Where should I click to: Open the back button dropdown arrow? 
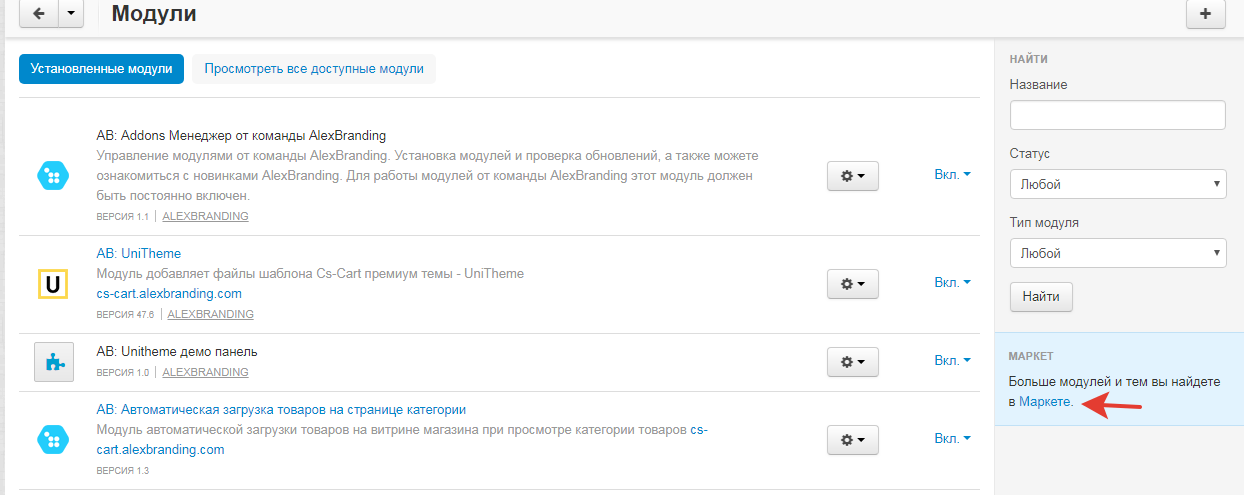[x=71, y=13]
